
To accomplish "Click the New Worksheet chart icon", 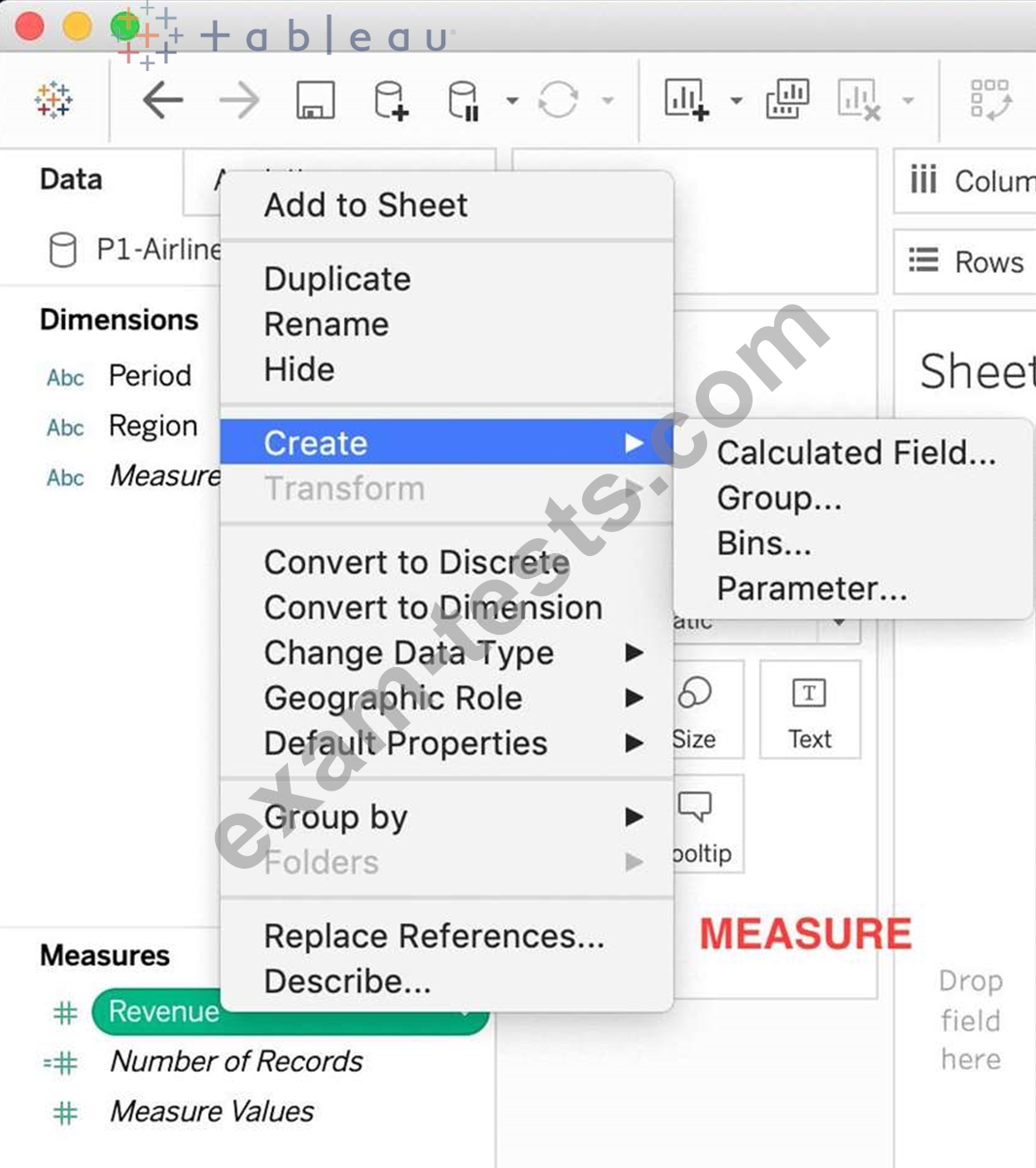I will pyautogui.click(x=686, y=99).
